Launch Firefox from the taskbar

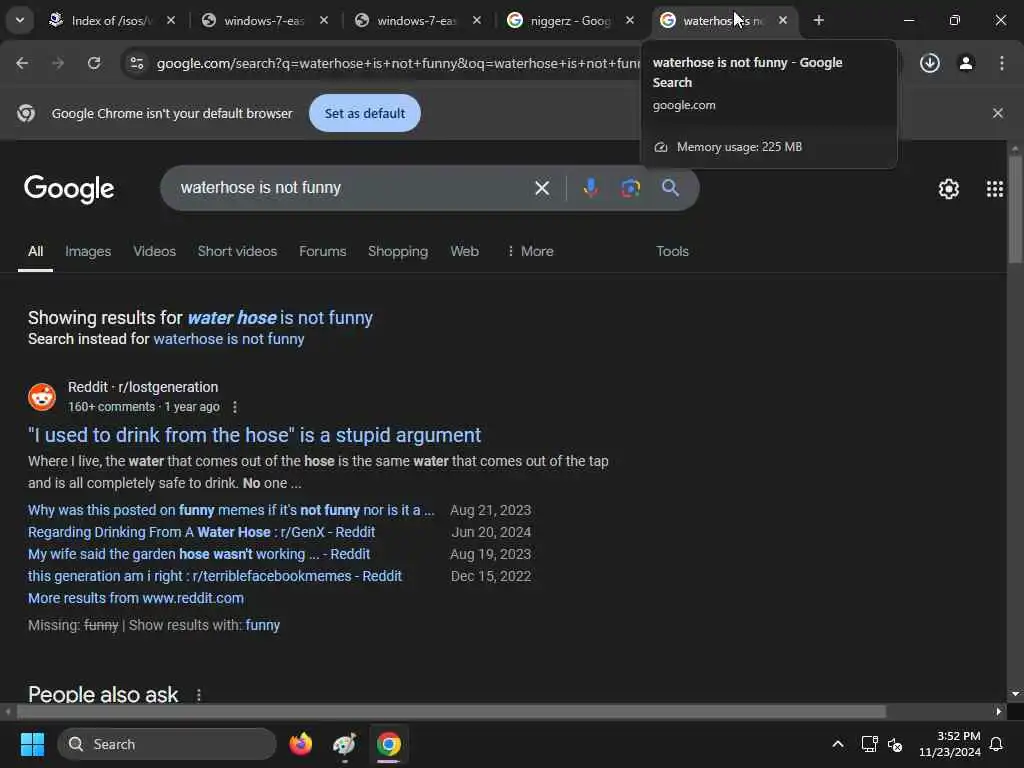click(300, 744)
